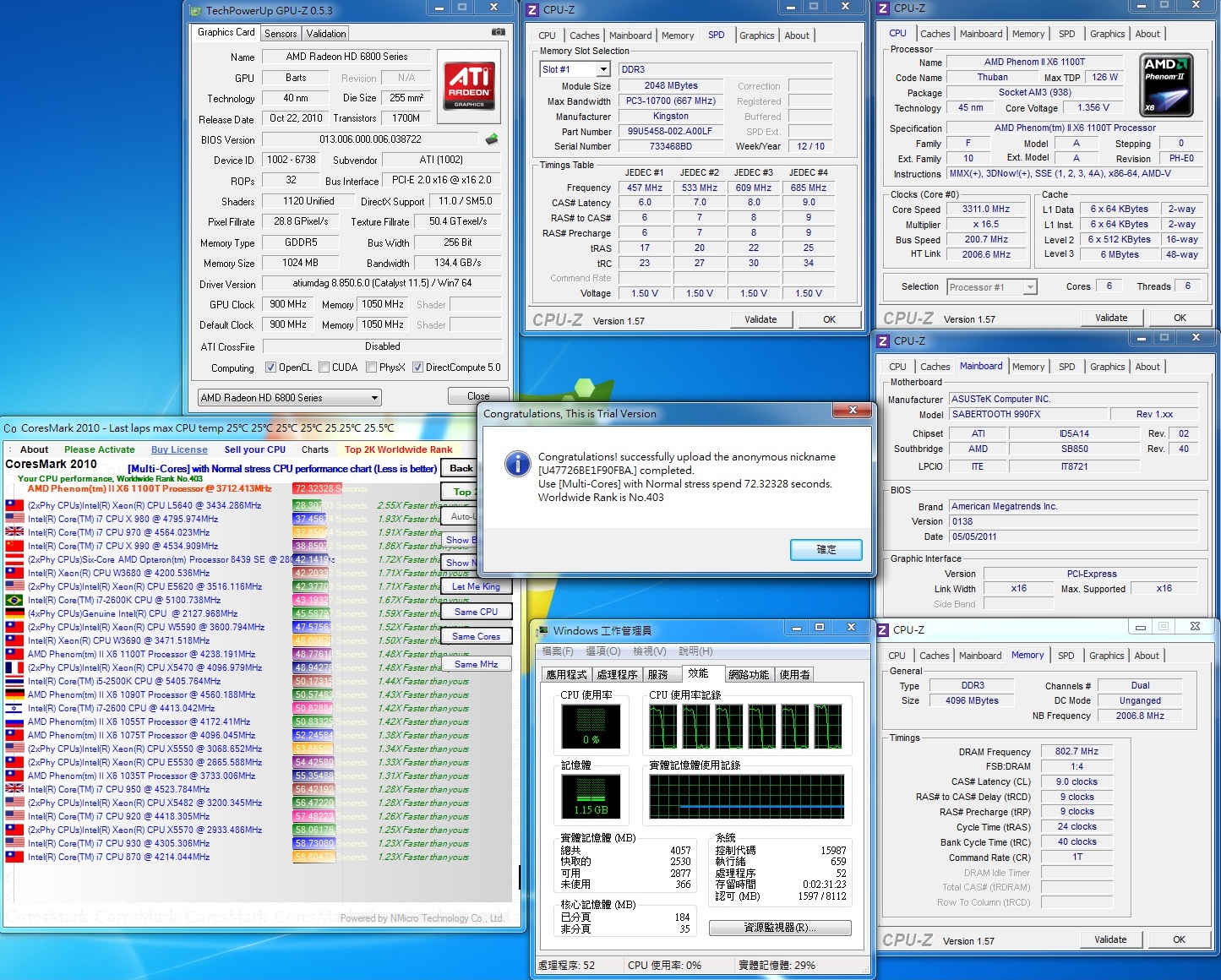Click the GPU-Z screenshot camera icon
The width and height of the screenshot is (1221, 980).
pyautogui.click(x=499, y=32)
